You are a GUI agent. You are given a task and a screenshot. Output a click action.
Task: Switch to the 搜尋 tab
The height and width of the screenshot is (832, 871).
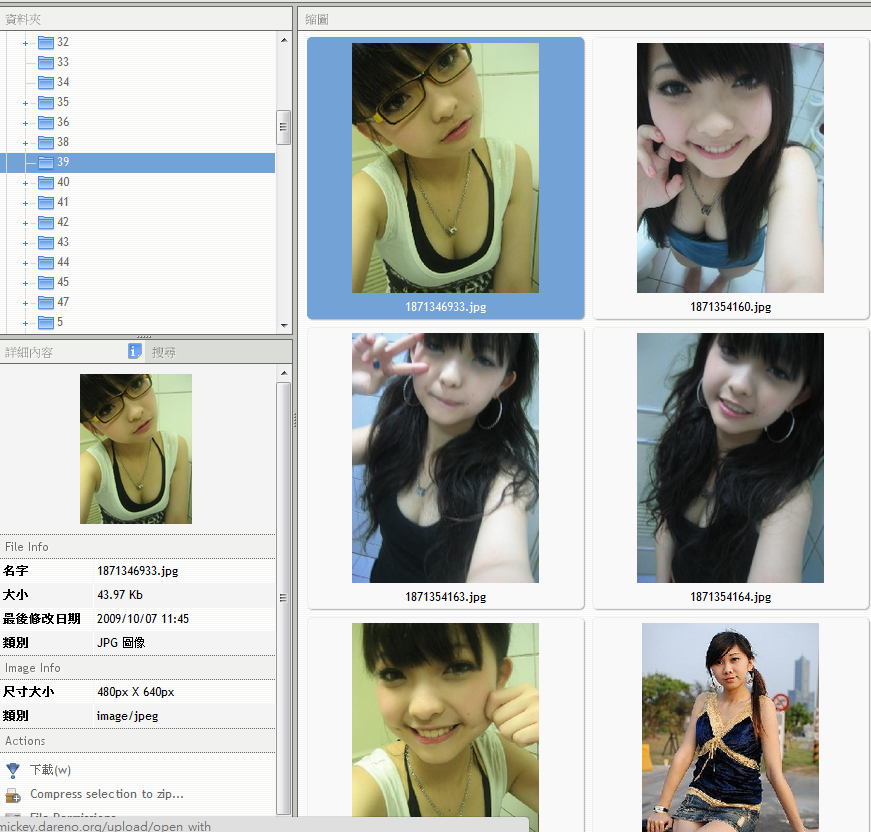click(x=164, y=352)
